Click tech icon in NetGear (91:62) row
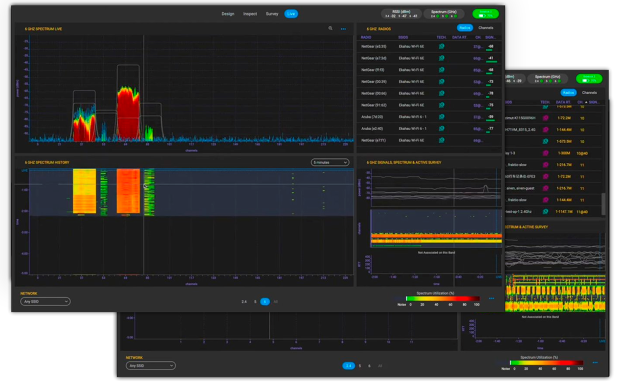The height and width of the screenshot is (383, 620). pyautogui.click(x=442, y=105)
